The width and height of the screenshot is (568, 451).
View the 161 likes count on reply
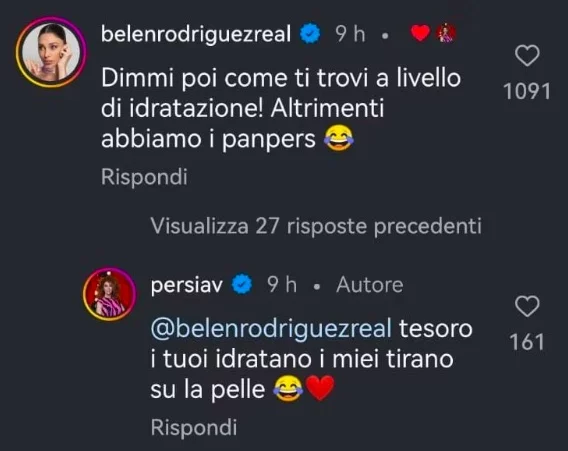pos(527,342)
